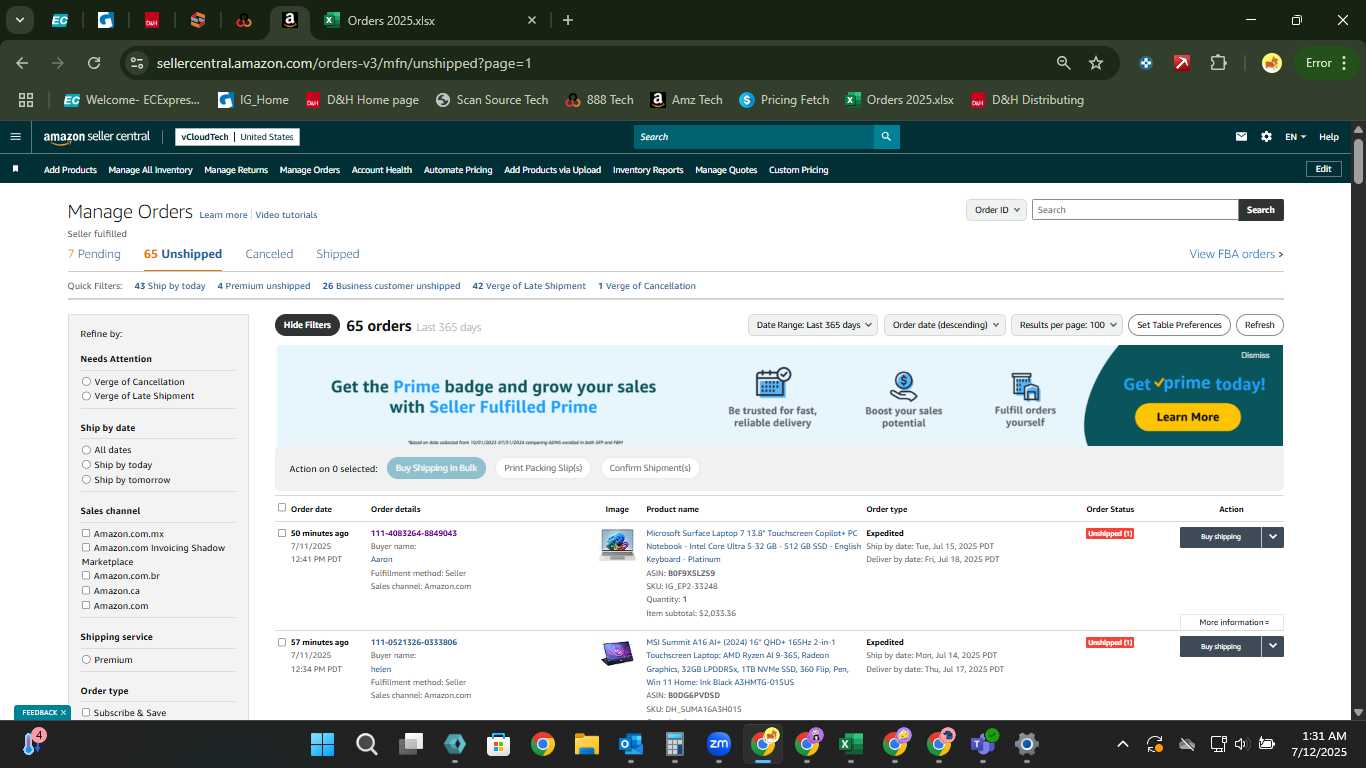
Task: Switch to the Canceled orders tab
Action: tap(269, 254)
